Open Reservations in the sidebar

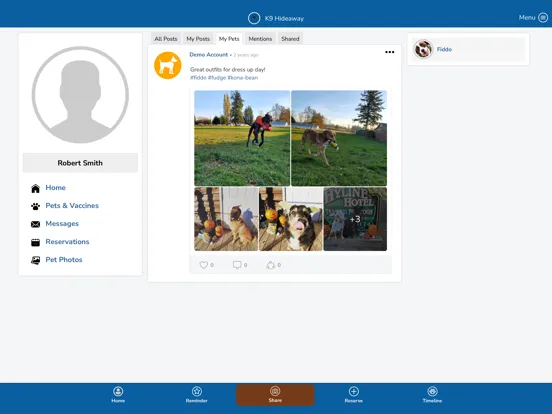click(x=67, y=242)
